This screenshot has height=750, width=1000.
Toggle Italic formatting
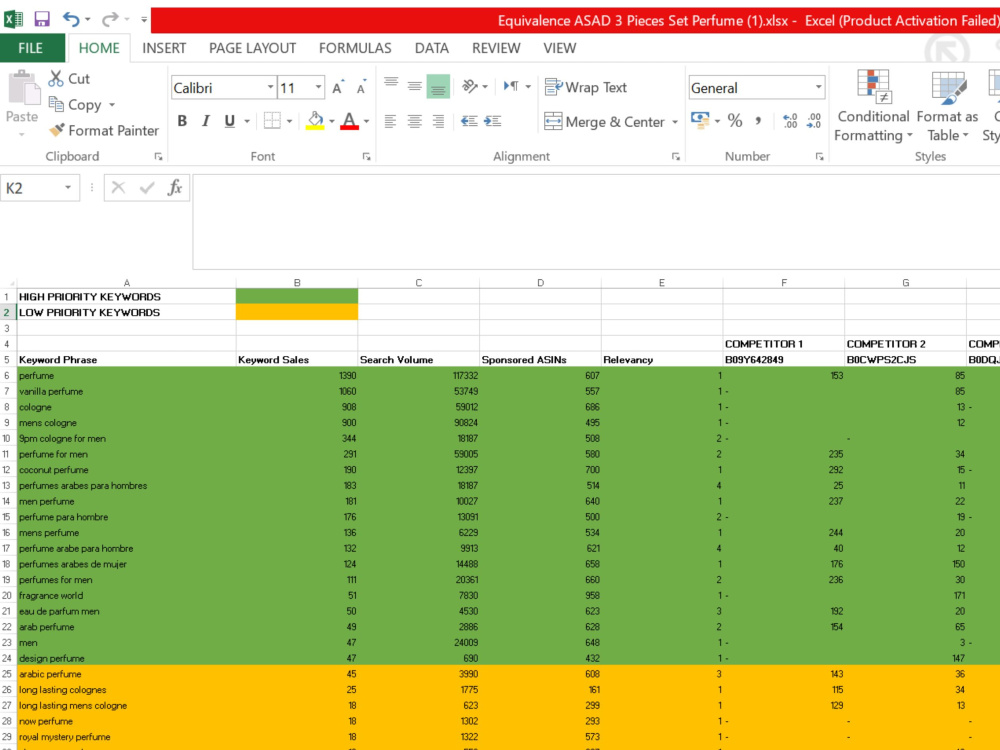205,121
